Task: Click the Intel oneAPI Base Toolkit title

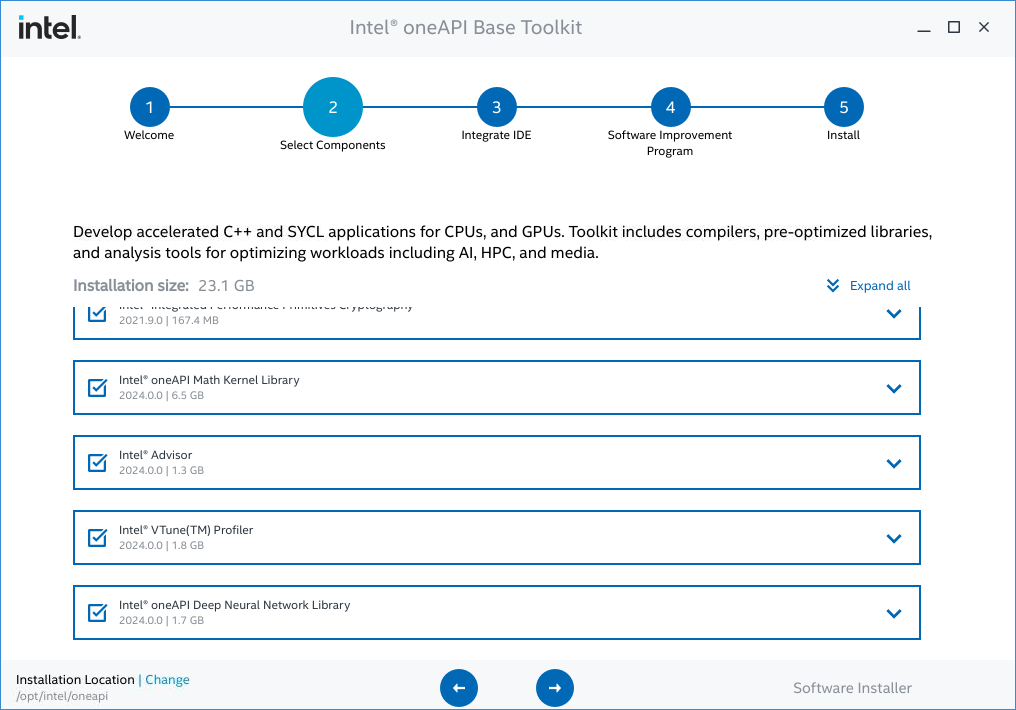Action: coord(465,27)
